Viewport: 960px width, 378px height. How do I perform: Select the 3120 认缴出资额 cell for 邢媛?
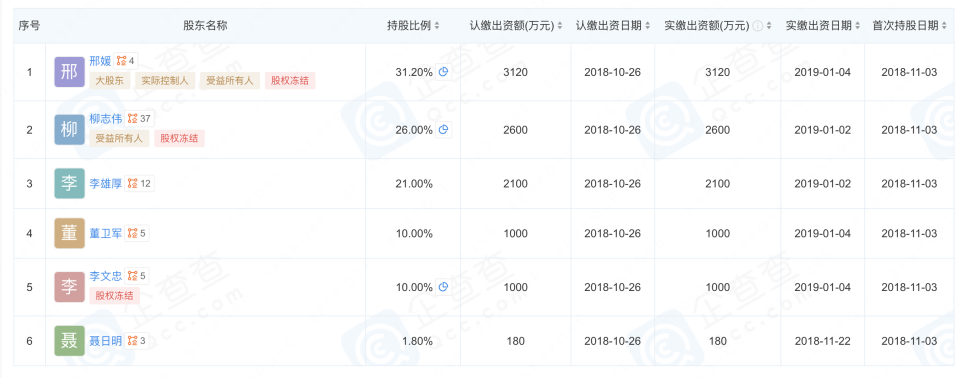coord(516,72)
